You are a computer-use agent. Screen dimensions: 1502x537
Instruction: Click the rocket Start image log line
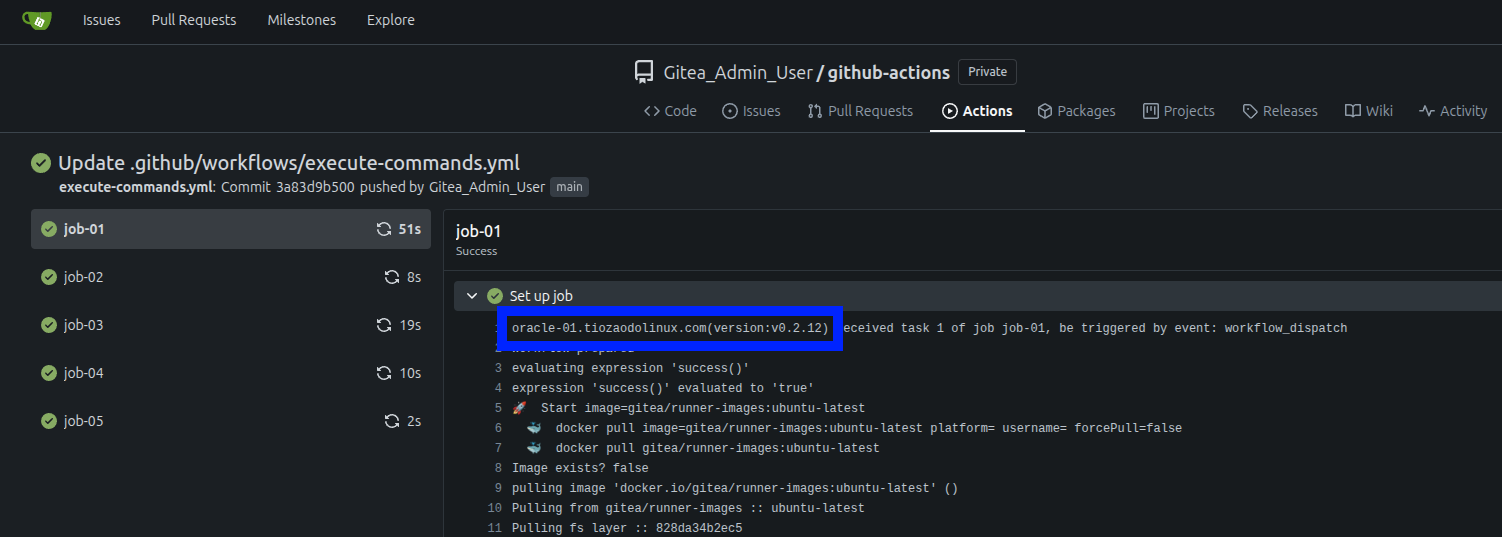coord(688,408)
